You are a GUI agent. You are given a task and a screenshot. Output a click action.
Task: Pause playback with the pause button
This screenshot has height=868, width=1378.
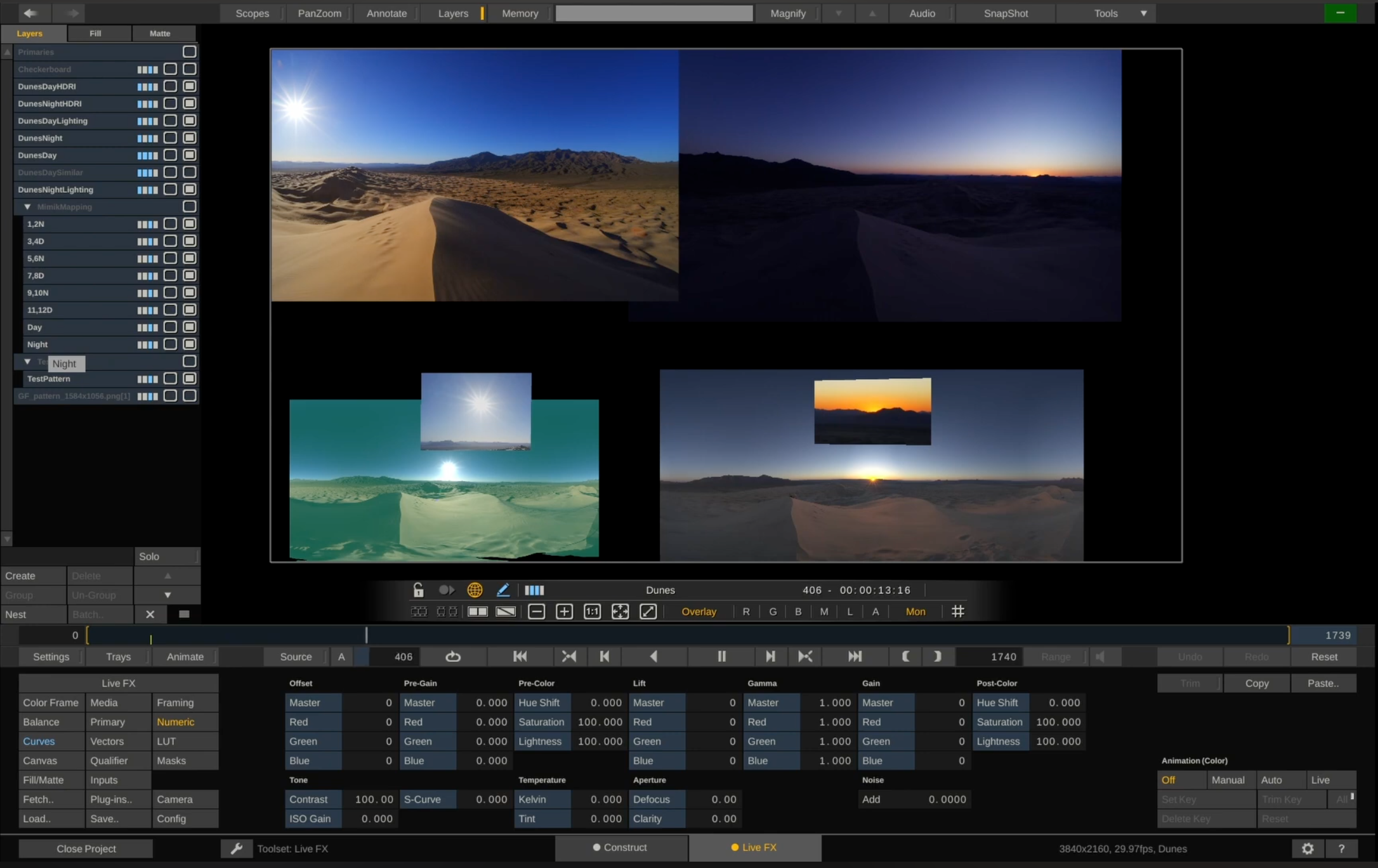coord(721,657)
